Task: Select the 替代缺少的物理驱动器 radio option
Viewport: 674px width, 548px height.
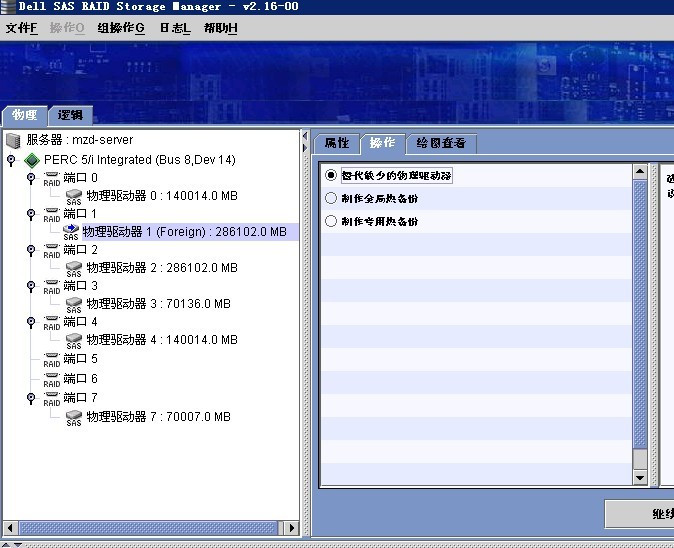Action: [x=331, y=175]
